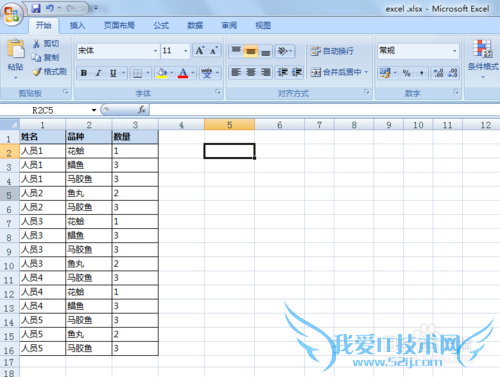
Task: Undo the last action
Action: 50,8
